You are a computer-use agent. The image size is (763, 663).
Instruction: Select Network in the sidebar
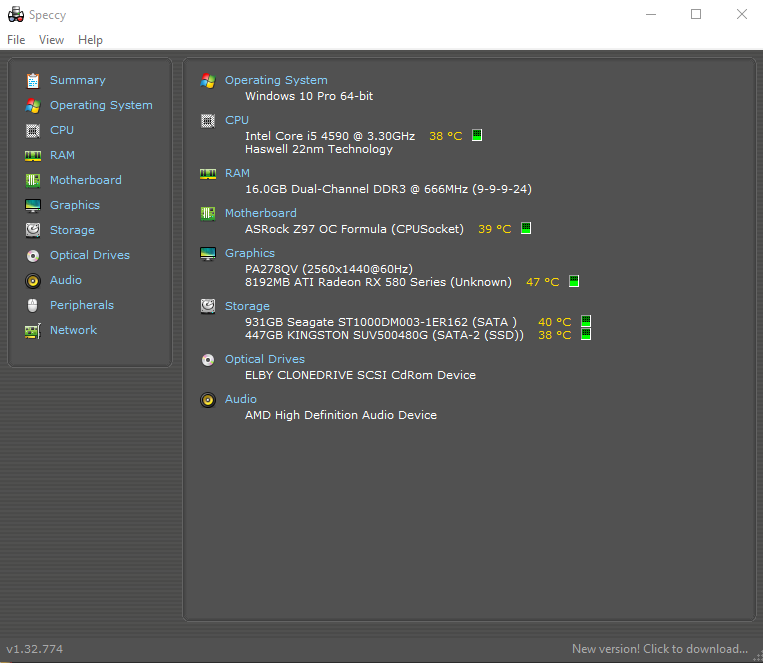(73, 330)
